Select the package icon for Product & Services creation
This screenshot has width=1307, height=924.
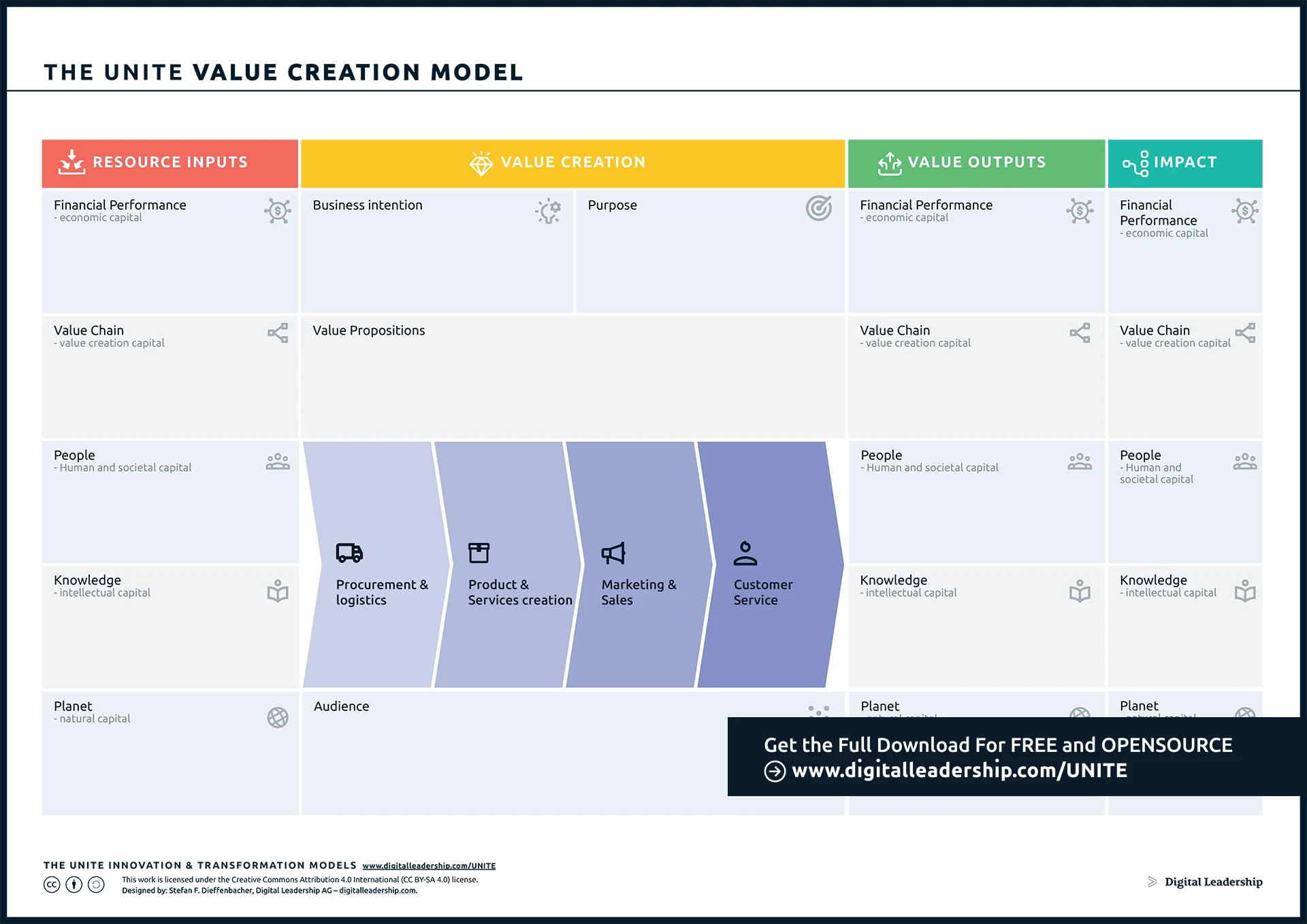(479, 553)
